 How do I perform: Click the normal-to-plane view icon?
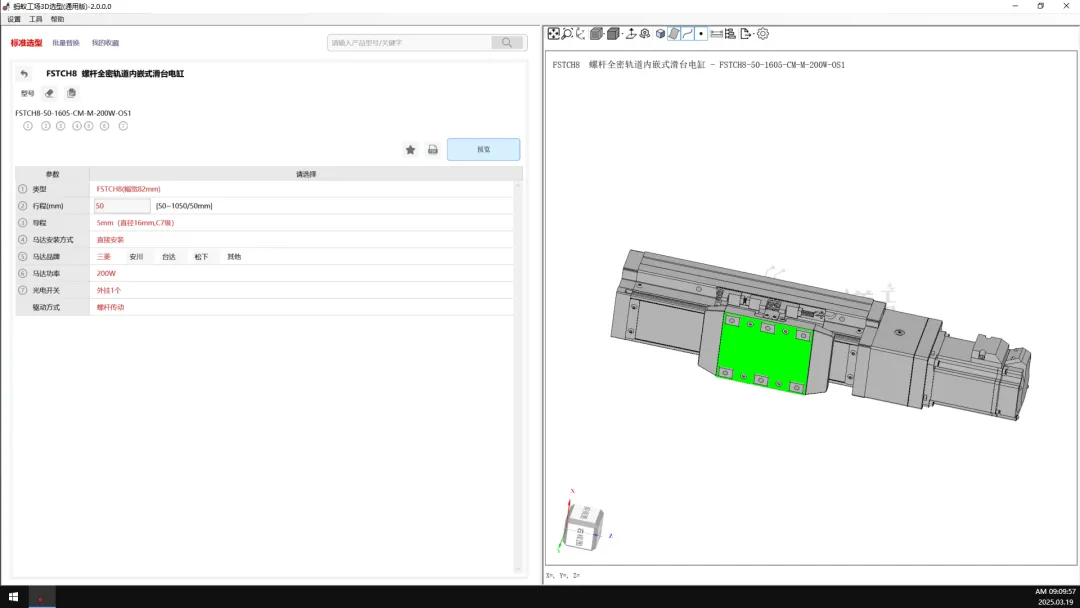(631, 34)
